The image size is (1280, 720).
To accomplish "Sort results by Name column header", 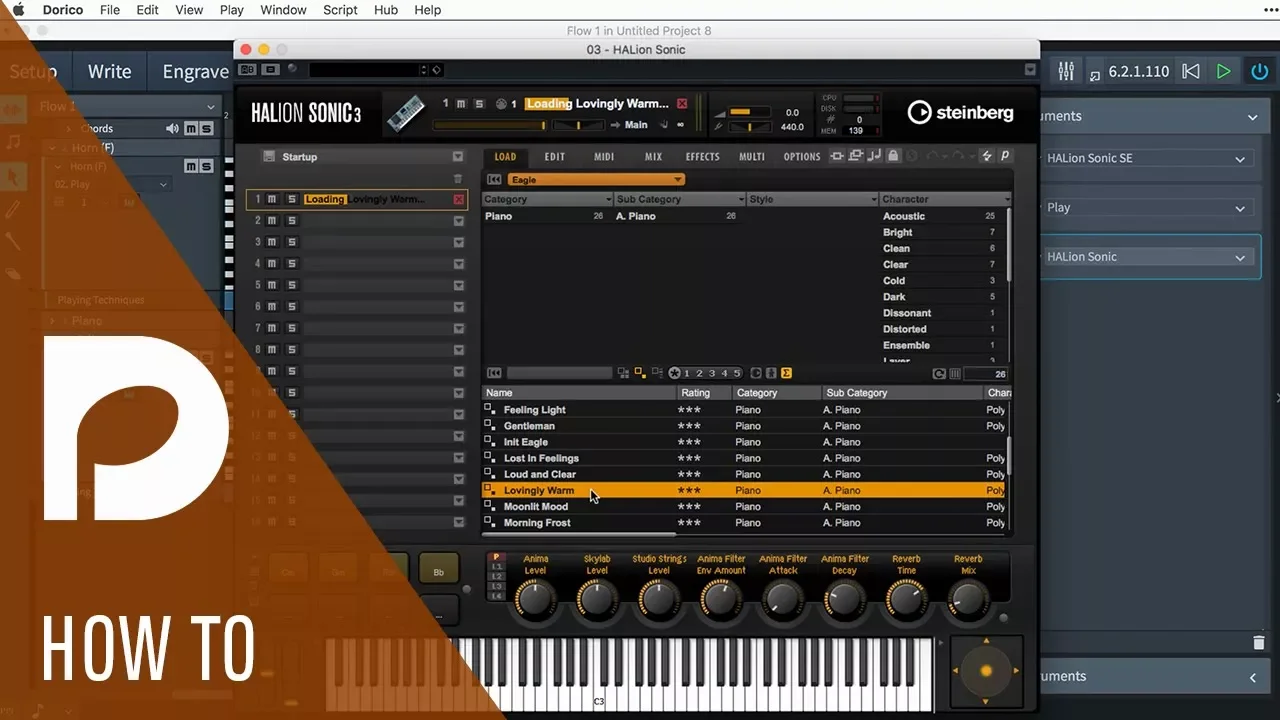I will [579, 393].
